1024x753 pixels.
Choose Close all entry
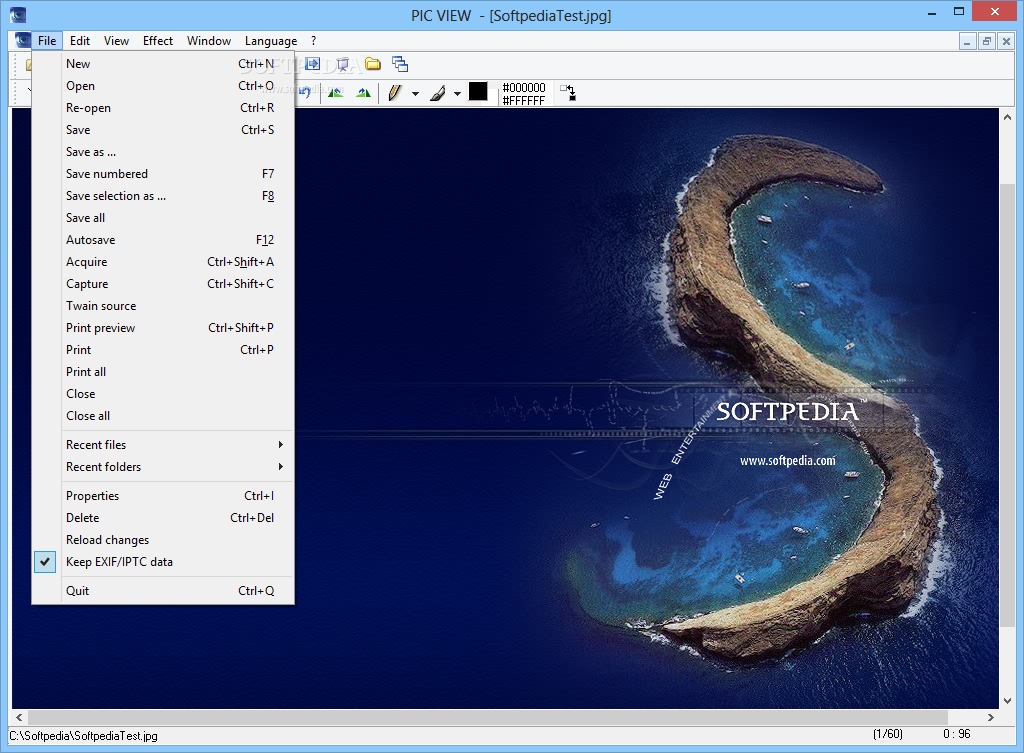pos(163,416)
